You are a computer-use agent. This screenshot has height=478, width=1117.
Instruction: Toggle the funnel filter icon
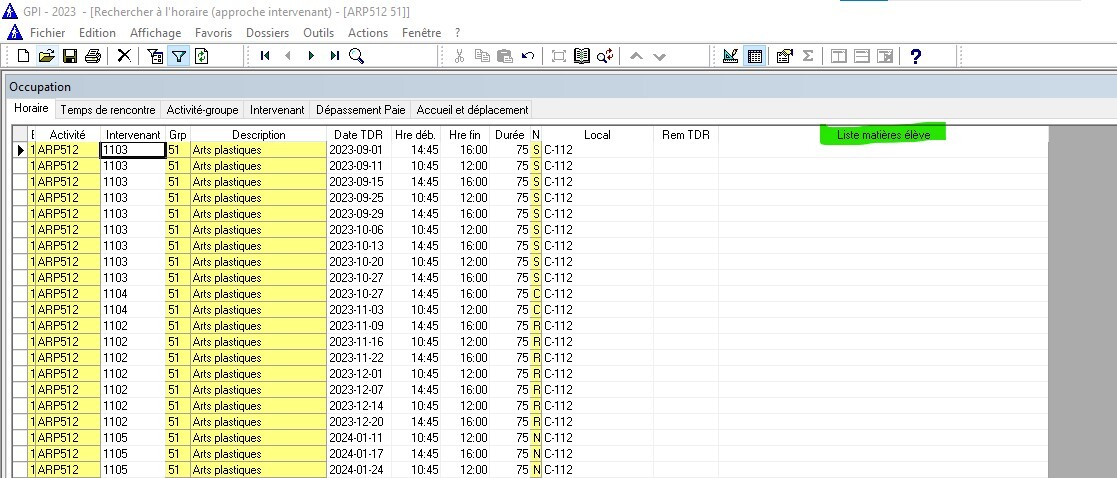coord(178,56)
